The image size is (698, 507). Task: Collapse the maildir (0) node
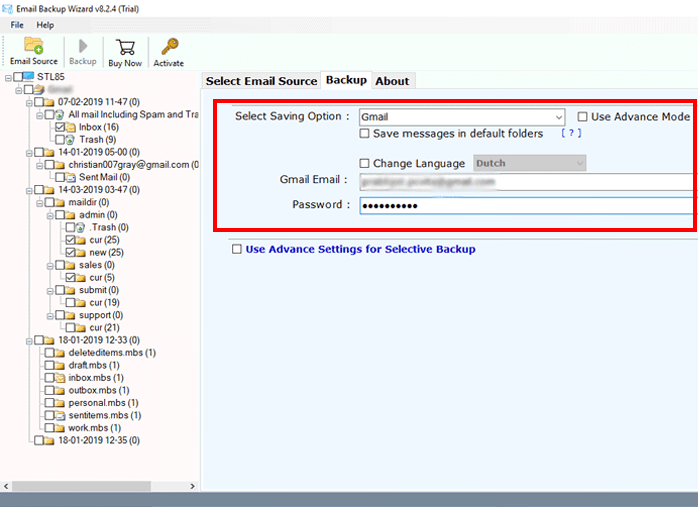pyautogui.click(x=40, y=203)
